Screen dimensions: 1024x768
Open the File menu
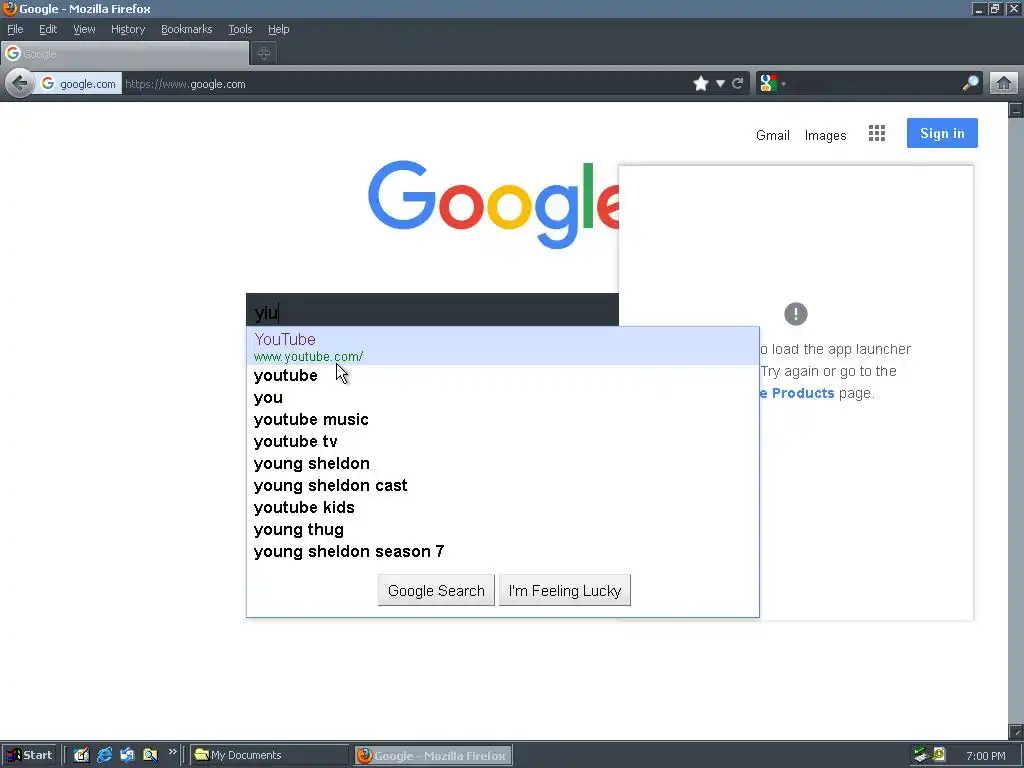(15, 29)
